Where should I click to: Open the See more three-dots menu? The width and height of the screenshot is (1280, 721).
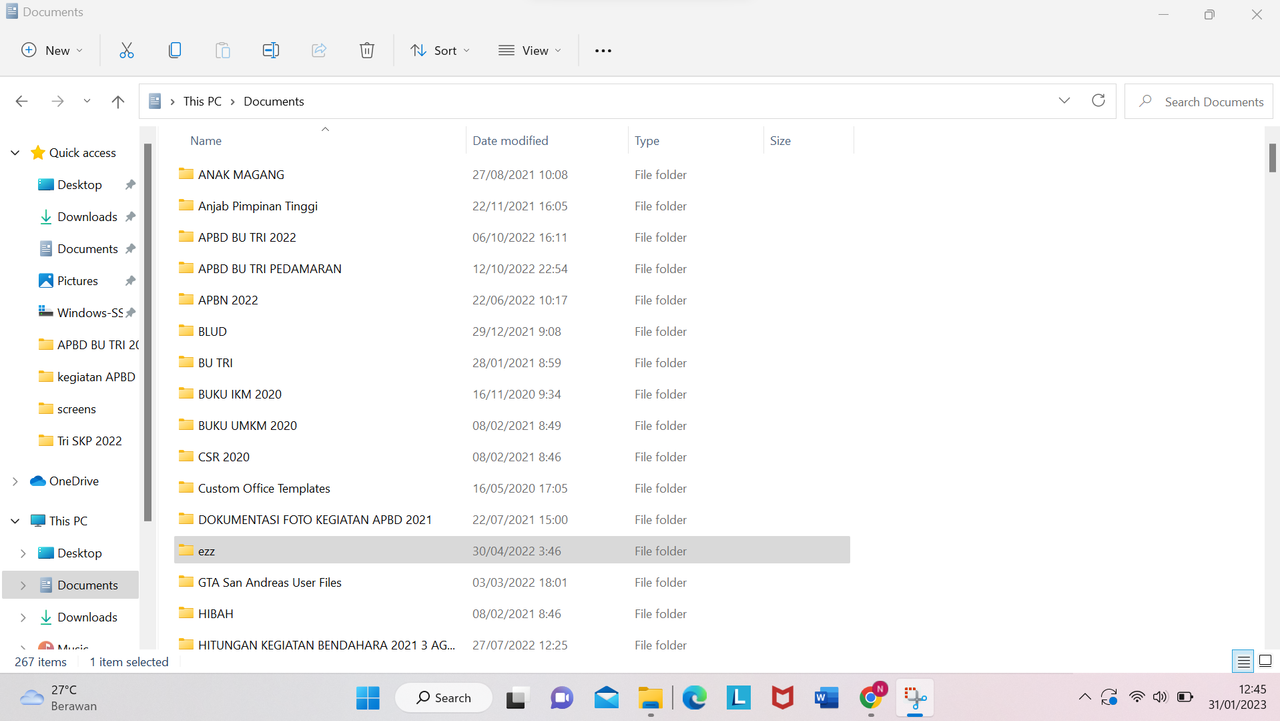(603, 50)
